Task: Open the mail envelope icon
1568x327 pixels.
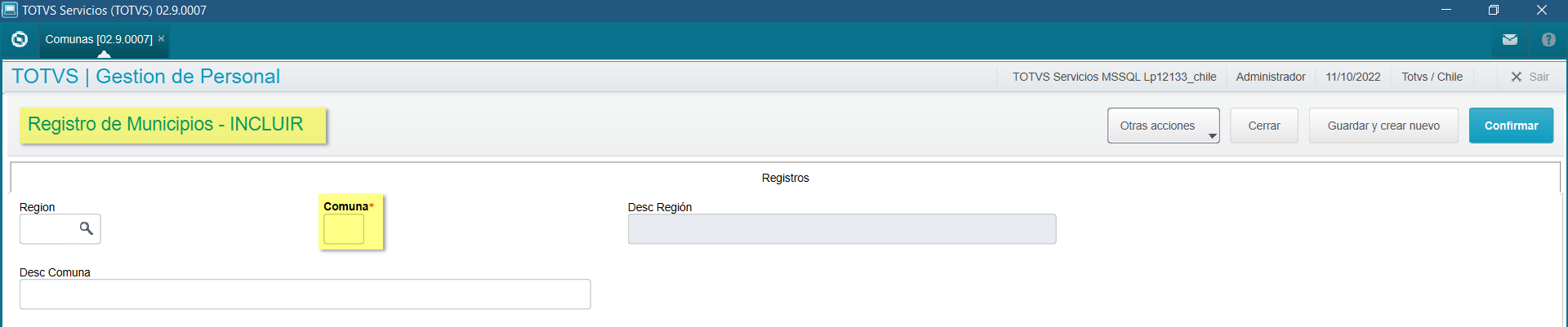Action: 1509,39
